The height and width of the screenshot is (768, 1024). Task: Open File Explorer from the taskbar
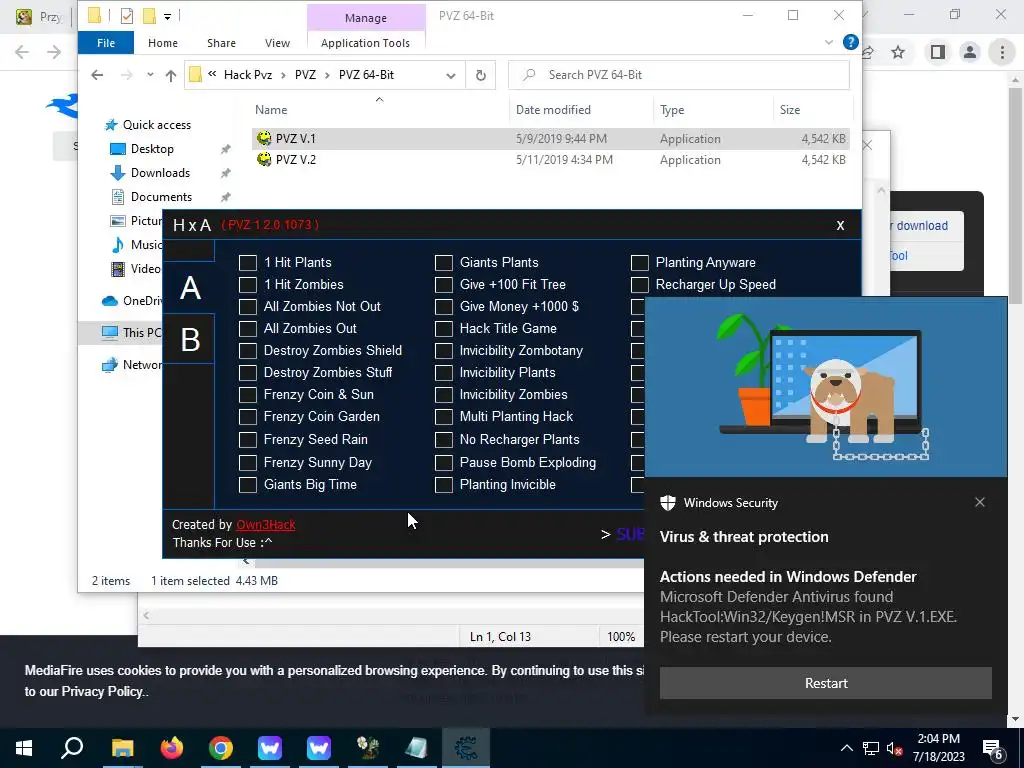122,748
